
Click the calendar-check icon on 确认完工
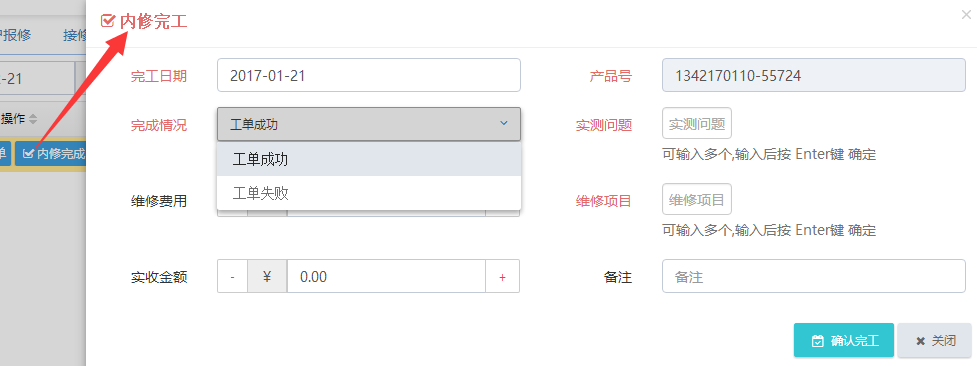(x=818, y=341)
